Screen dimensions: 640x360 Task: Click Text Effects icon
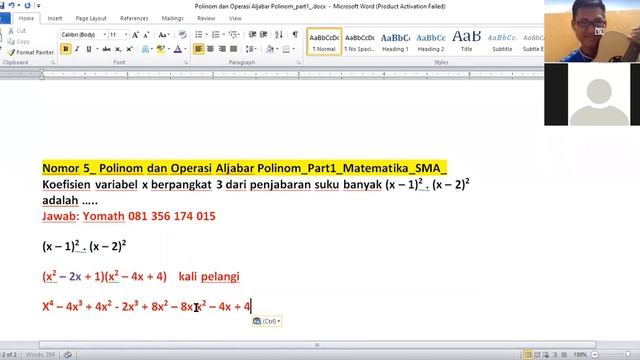[x=145, y=49]
